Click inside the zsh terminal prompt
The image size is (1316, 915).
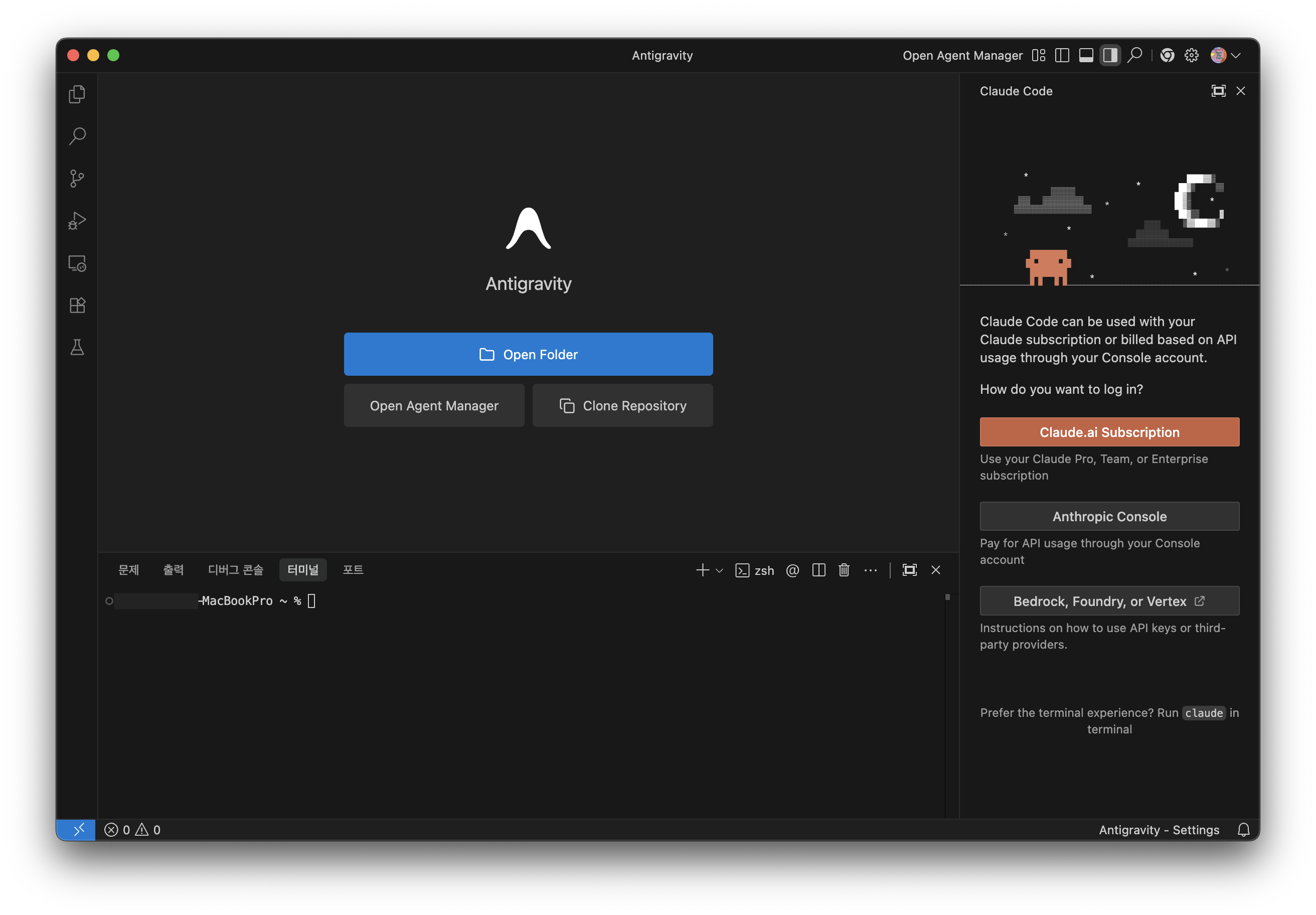point(312,600)
